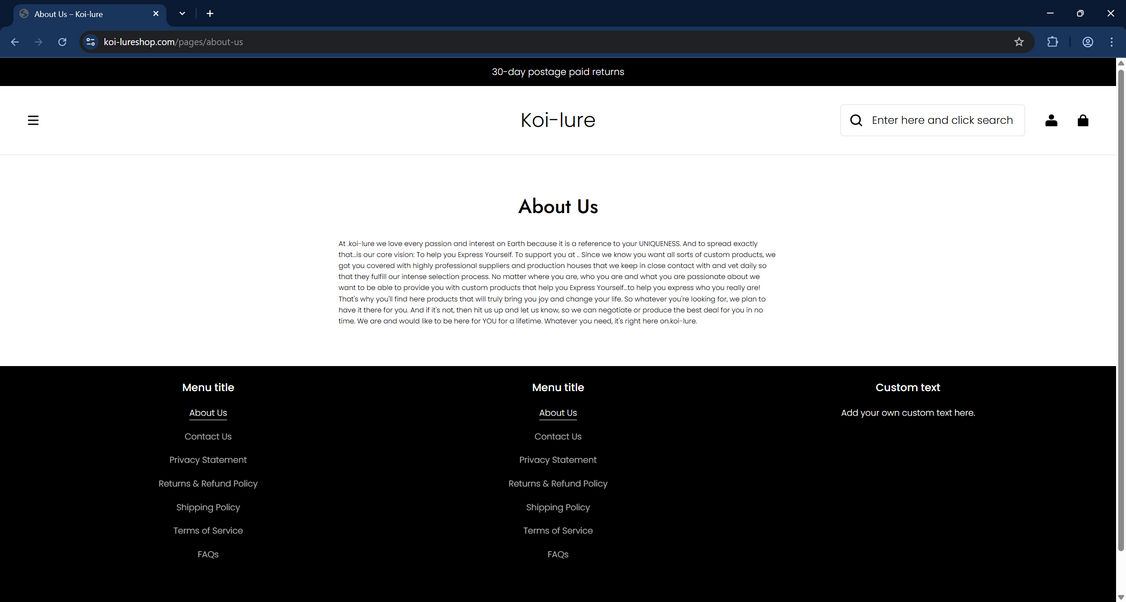Open Terms of Service in middle footer menu
Screen dimensions: 1126x602
(x=558, y=531)
